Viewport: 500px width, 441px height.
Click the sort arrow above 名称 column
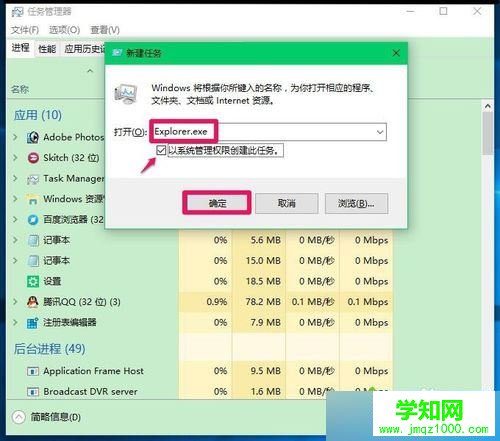click(x=90, y=71)
